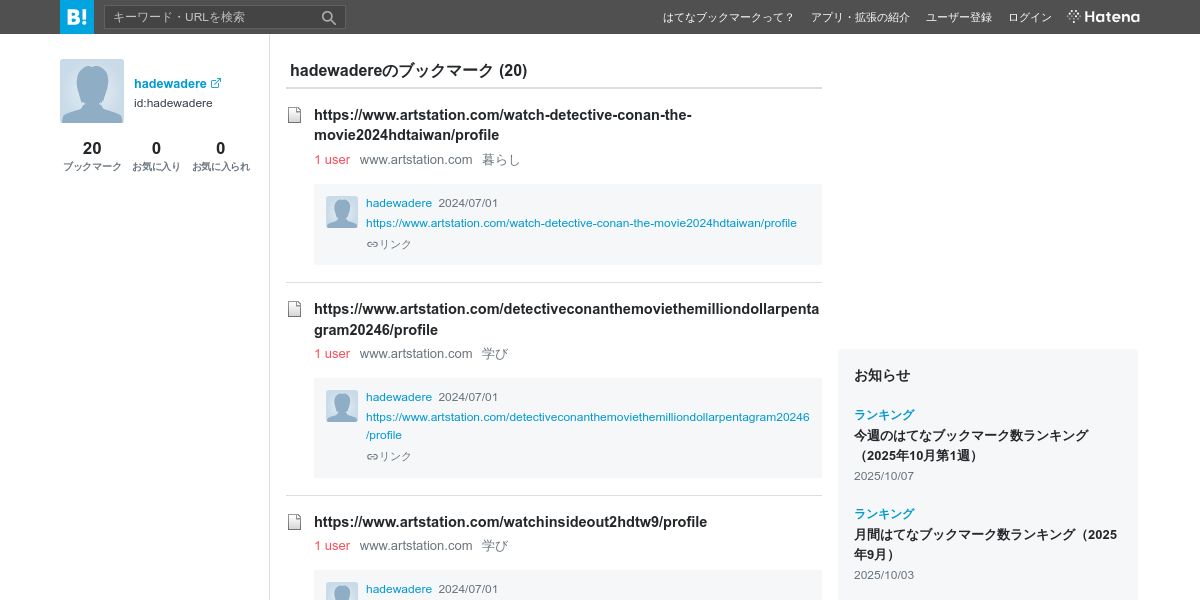Screen dimensions: 1200x600
Task: Open the はてなブックマークって？ header link
Action: 729,17
